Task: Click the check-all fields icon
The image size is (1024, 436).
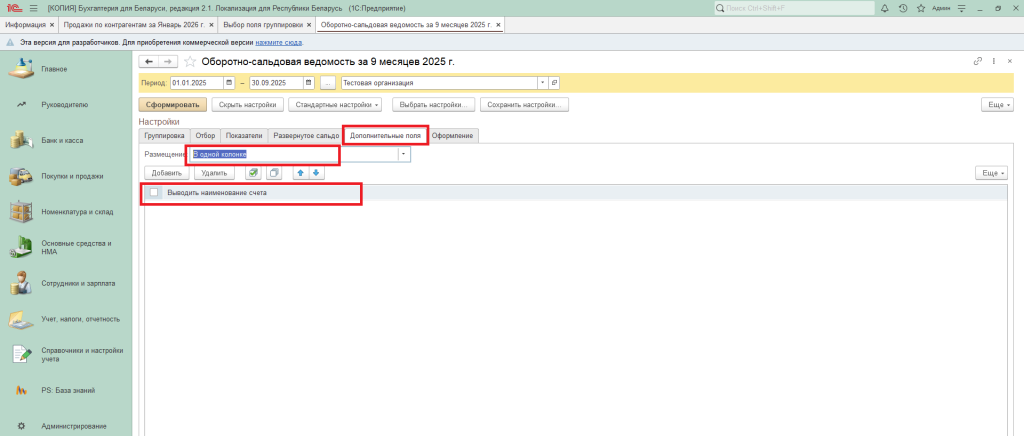Action: [x=253, y=173]
